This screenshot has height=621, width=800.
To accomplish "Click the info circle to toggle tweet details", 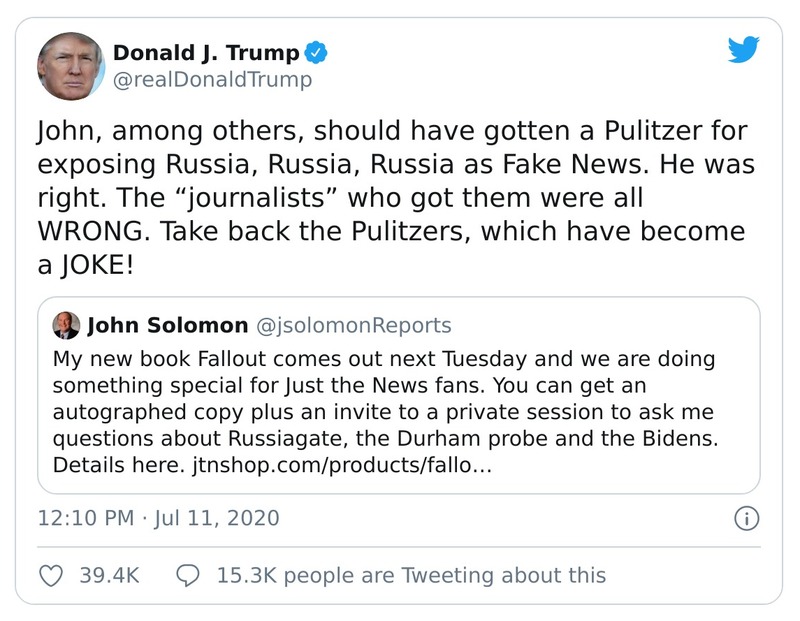I will (746, 519).
